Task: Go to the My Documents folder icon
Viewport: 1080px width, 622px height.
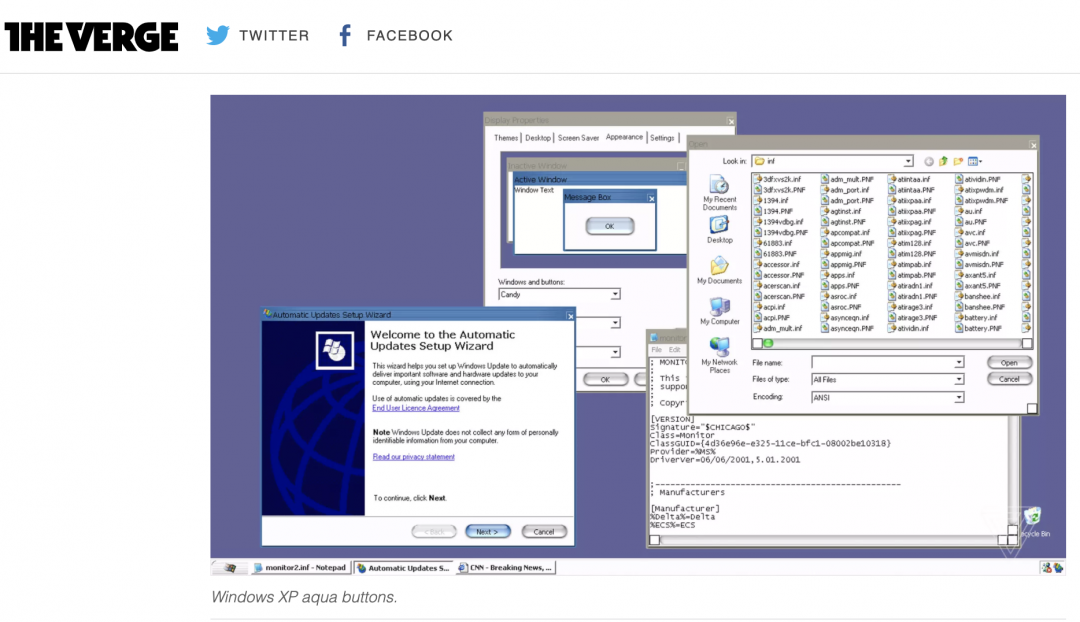Action: pyautogui.click(x=719, y=267)
